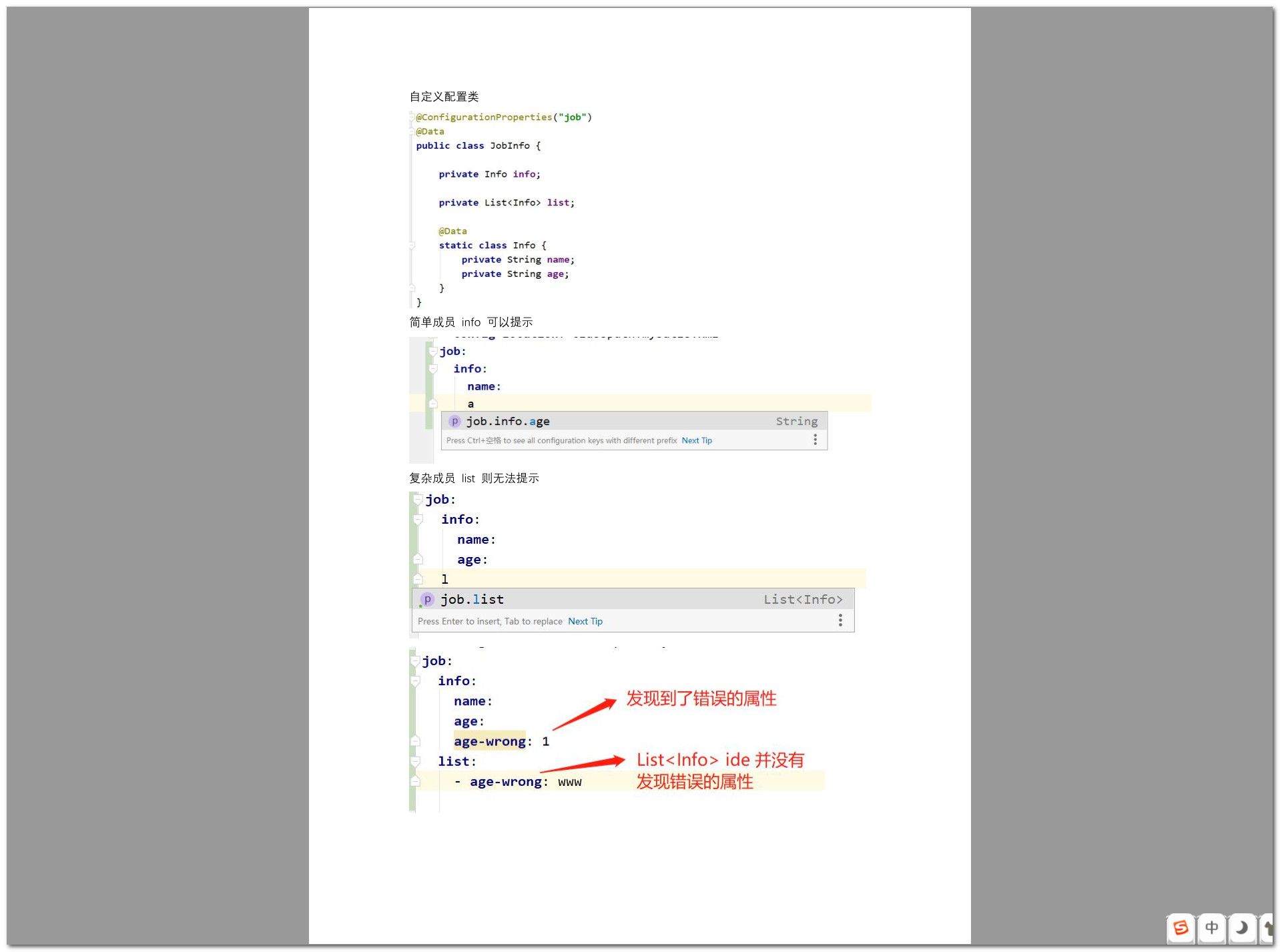Click the List<Info> type label in popup
1280x952 pixels.
(803, 600)
